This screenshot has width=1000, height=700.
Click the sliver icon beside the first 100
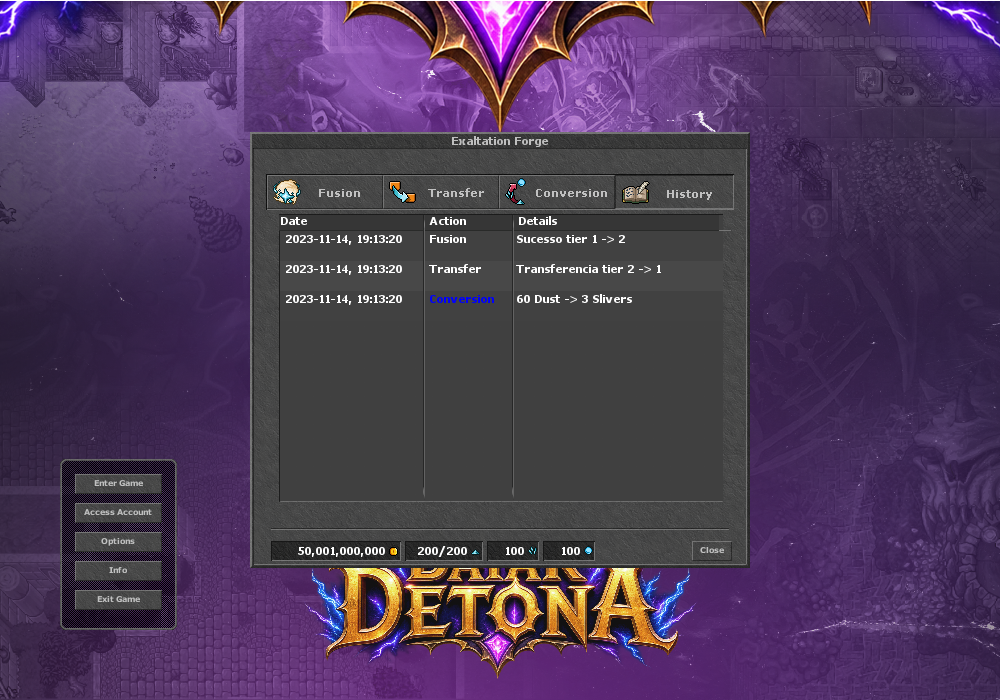coord(532,551)
